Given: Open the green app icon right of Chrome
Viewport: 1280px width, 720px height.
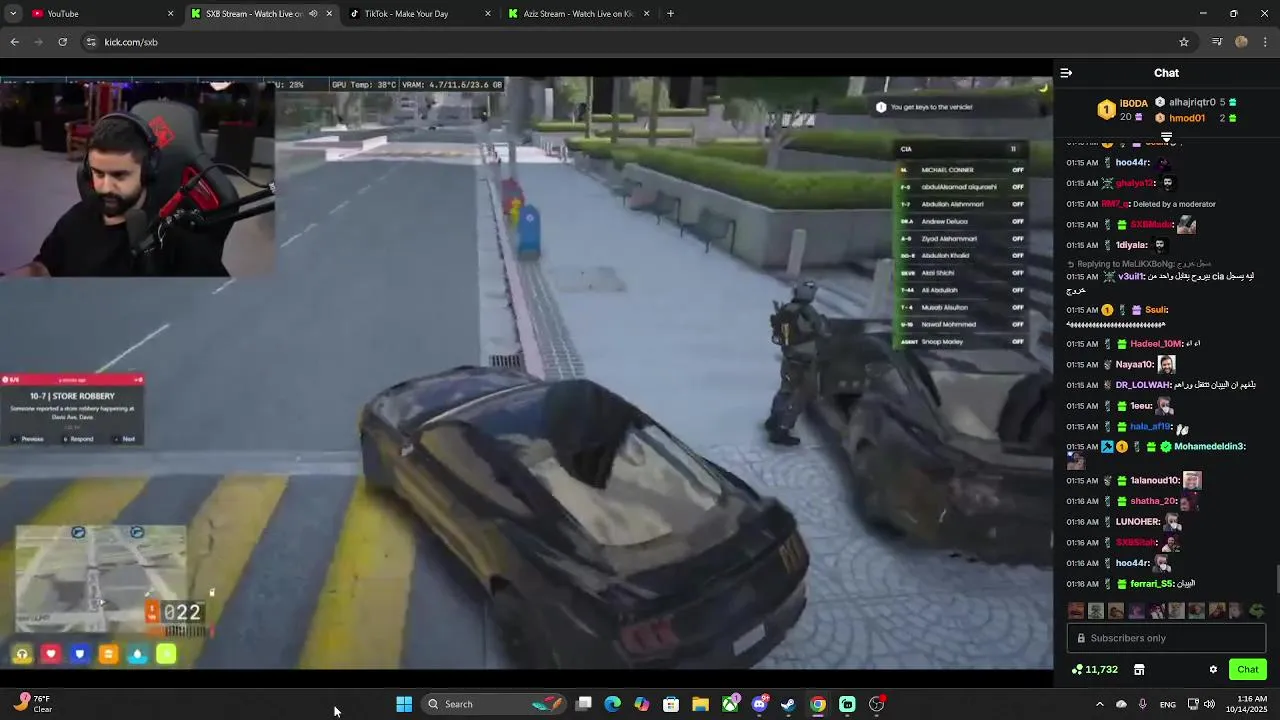Looking at the screenshot, I should 847,704.
